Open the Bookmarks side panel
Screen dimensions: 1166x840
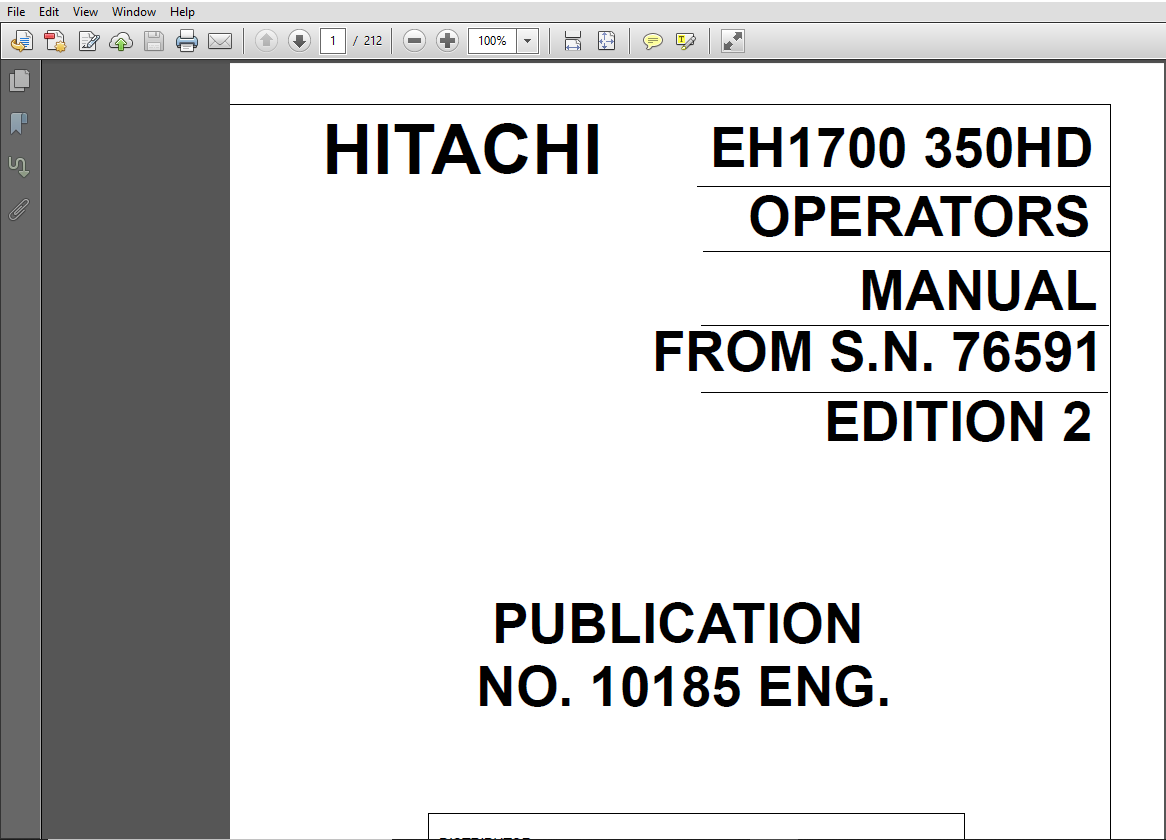pyautogui.click(x=19, y=123)
